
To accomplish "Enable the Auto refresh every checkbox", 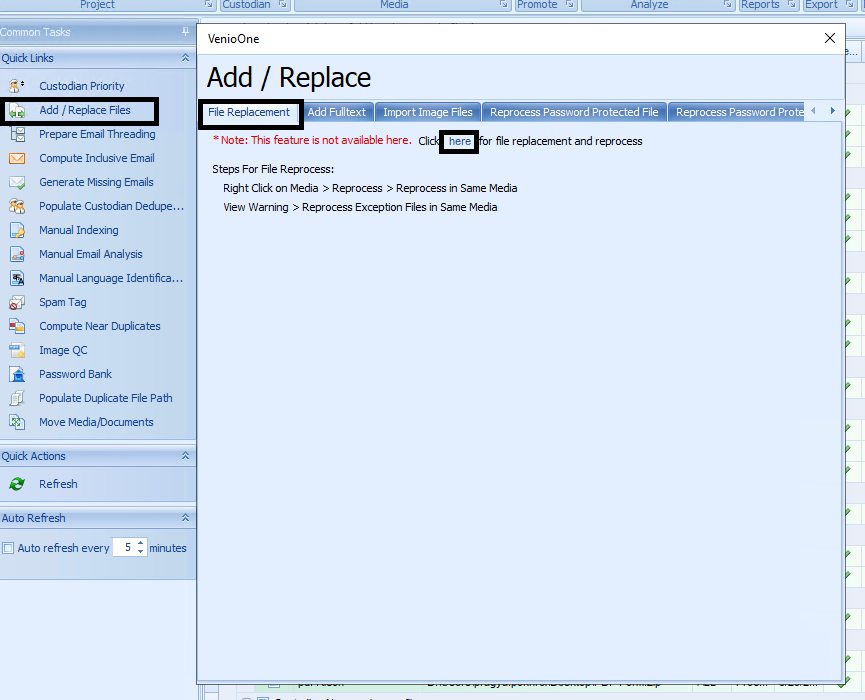I will 8,548.
